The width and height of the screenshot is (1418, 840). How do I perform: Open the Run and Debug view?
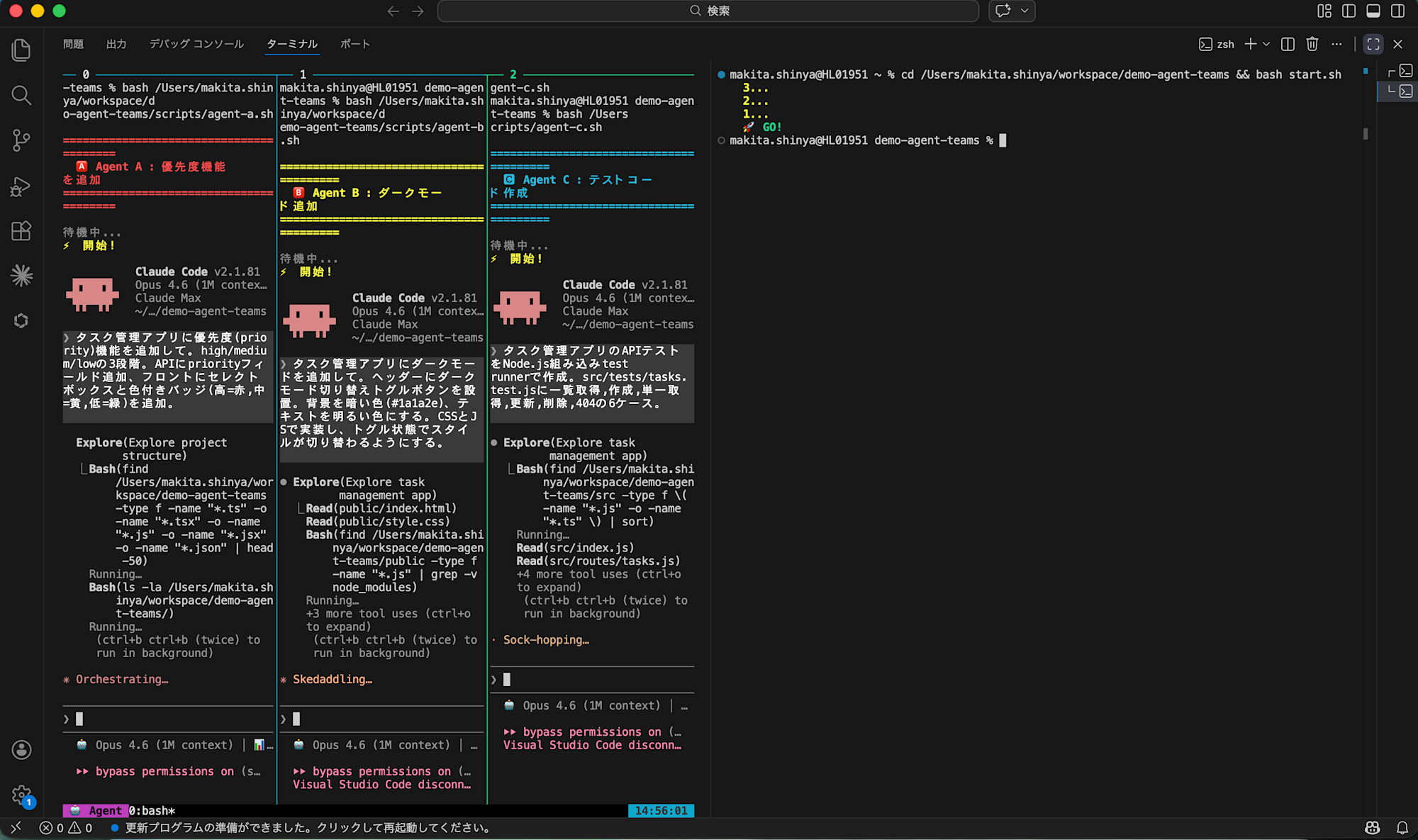[x=21, y=186]
